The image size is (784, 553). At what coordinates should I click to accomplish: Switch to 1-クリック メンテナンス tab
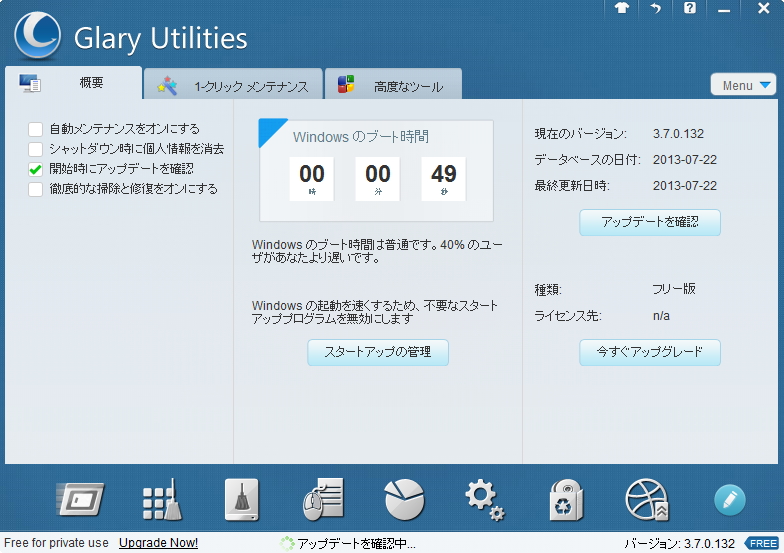coord(233,85)
